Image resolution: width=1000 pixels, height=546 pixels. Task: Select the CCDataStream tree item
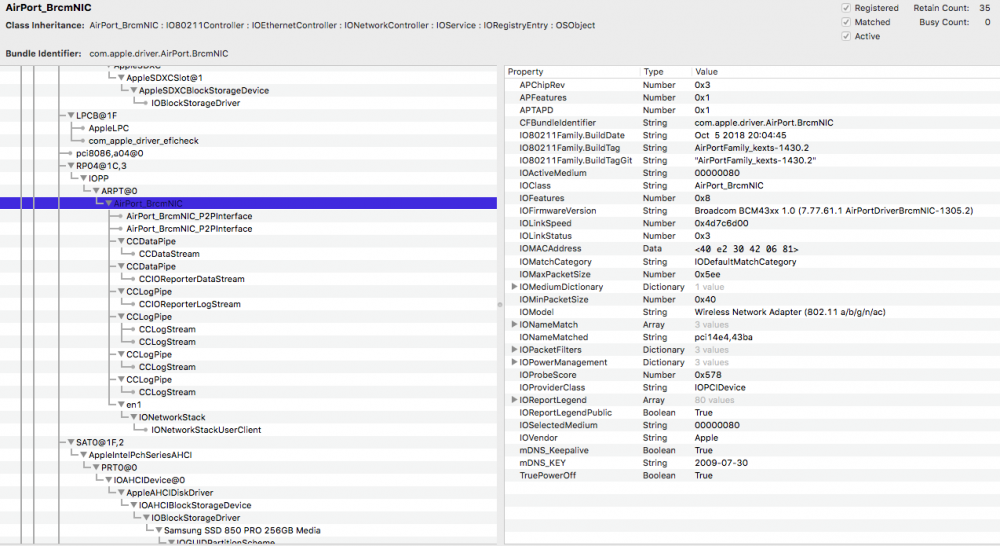[x=169, y=254]
